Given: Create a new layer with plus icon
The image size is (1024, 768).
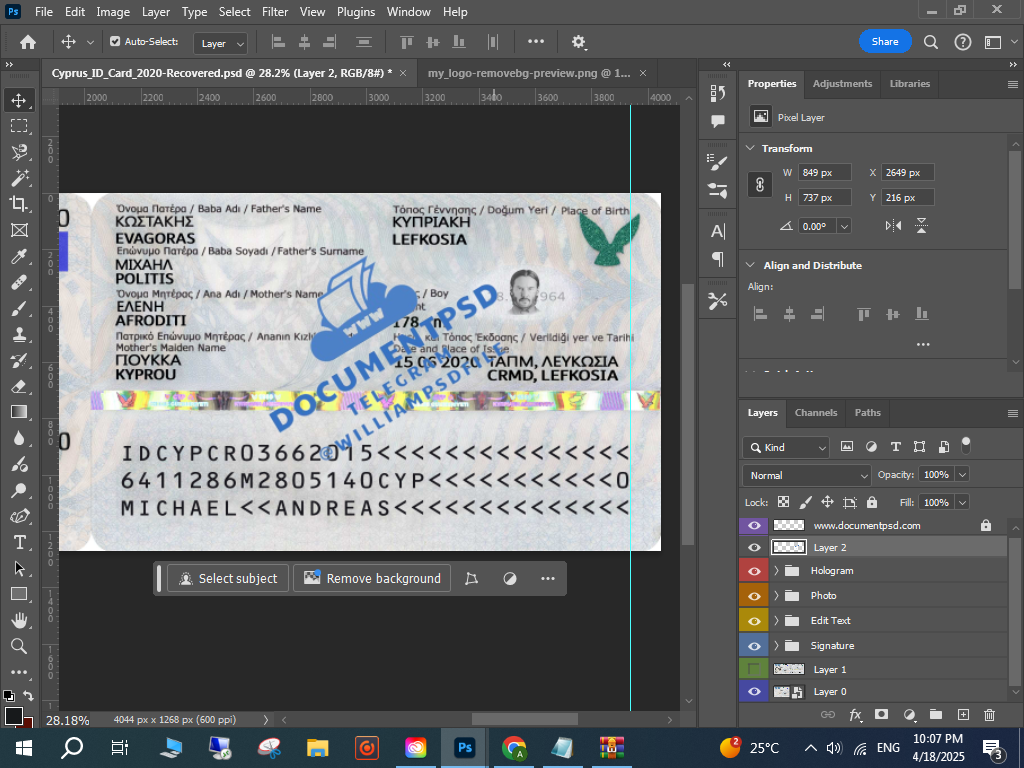Looking at the screenshot, I should 963,714.
